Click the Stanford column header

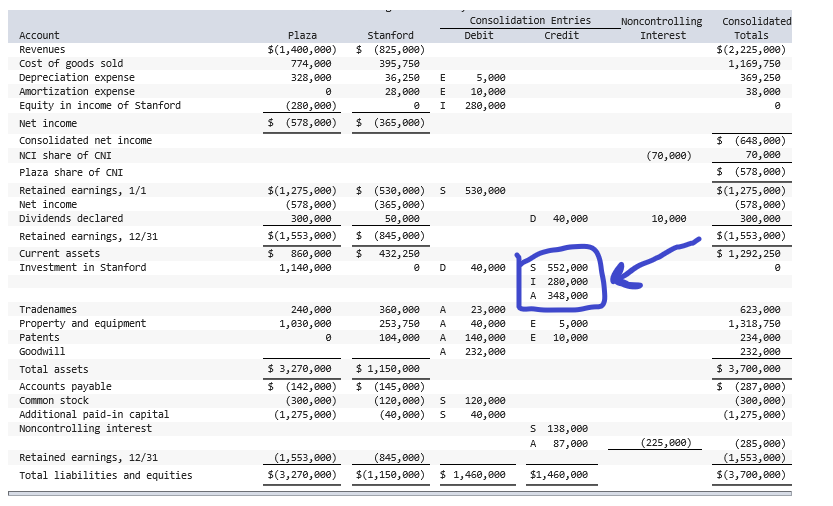390,36
